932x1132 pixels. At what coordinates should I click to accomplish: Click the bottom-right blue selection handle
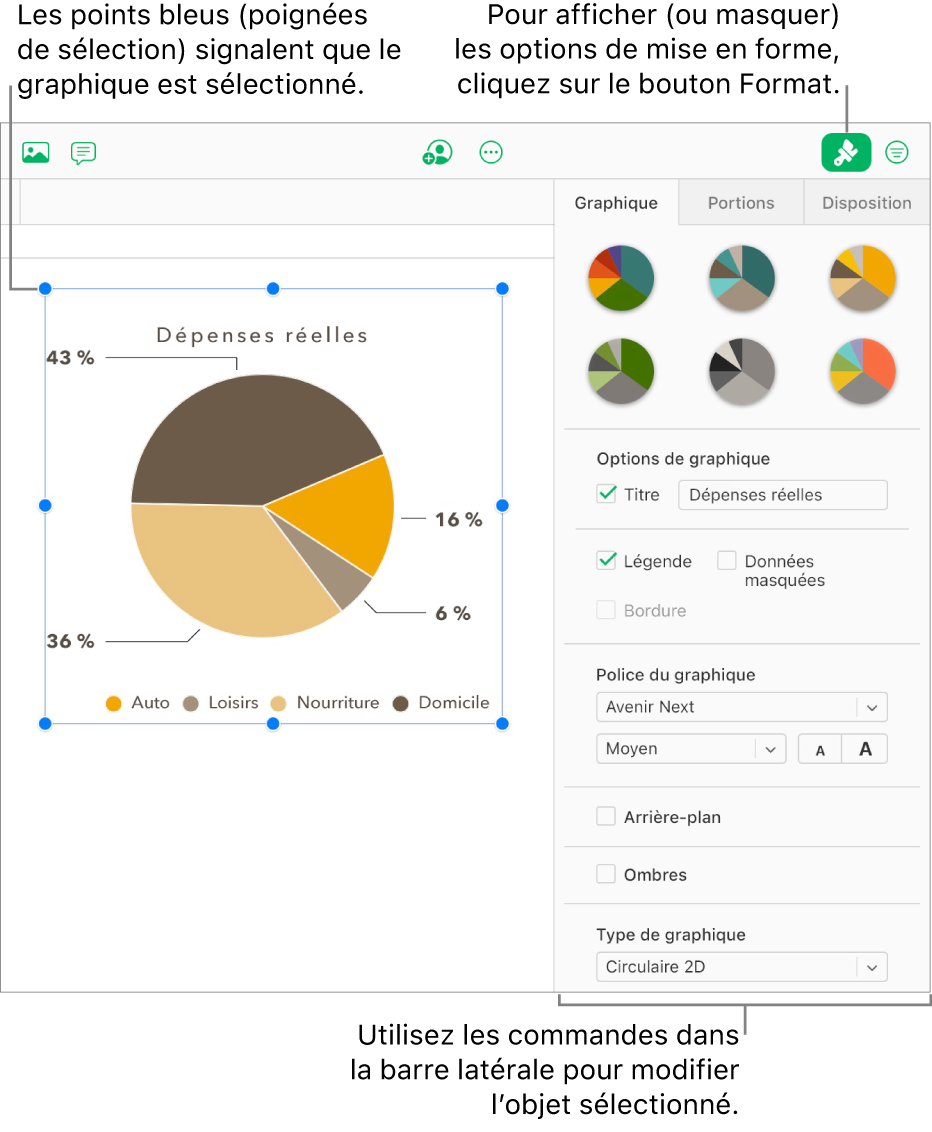(x=502, y=723)
